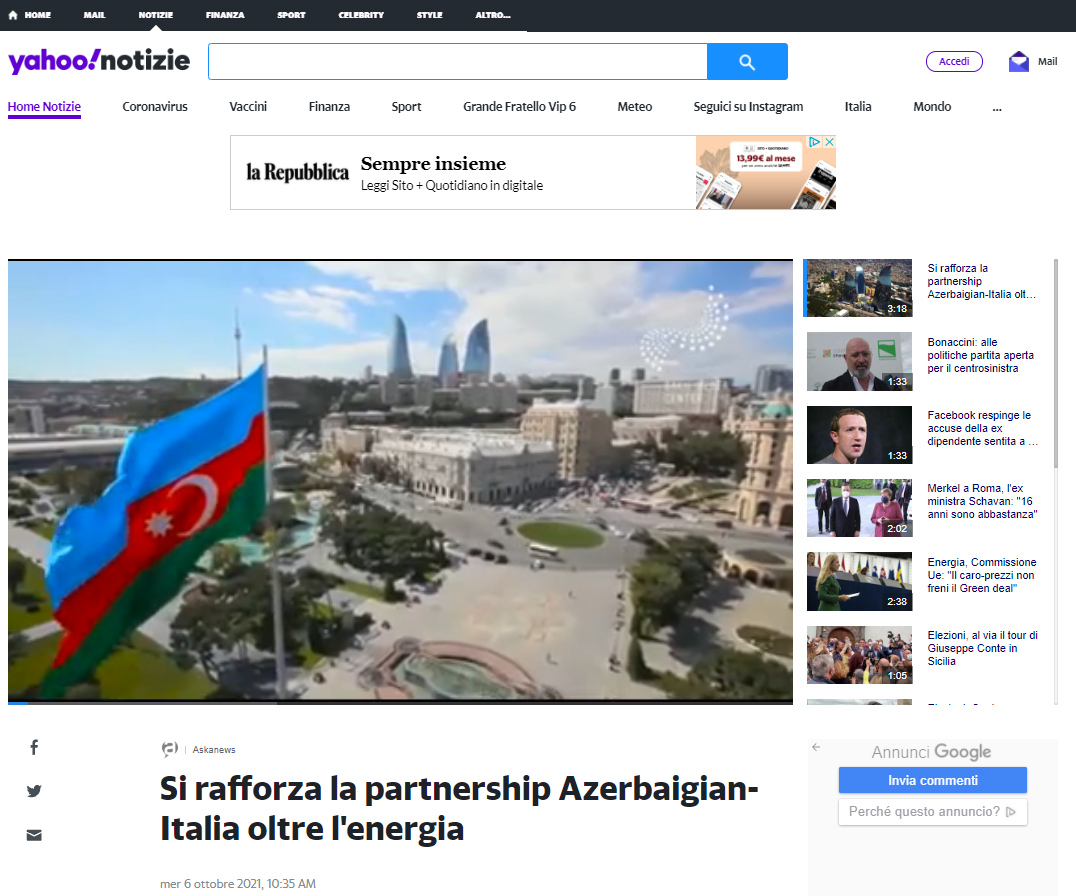Click the la Repubblica banner ad

[533, 172]
